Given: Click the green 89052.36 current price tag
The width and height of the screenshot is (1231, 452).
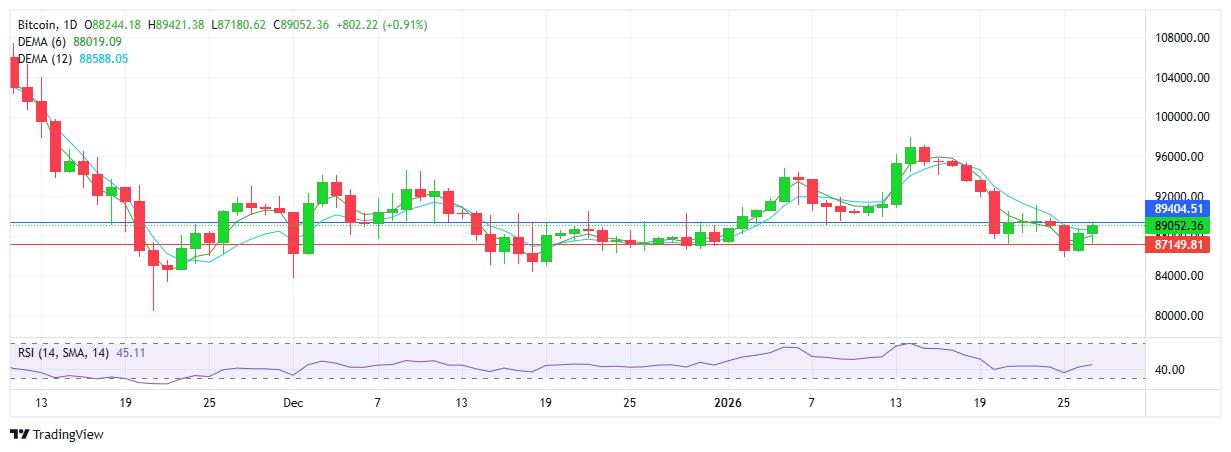Looking at the screenshot, I should point(1181,226).
